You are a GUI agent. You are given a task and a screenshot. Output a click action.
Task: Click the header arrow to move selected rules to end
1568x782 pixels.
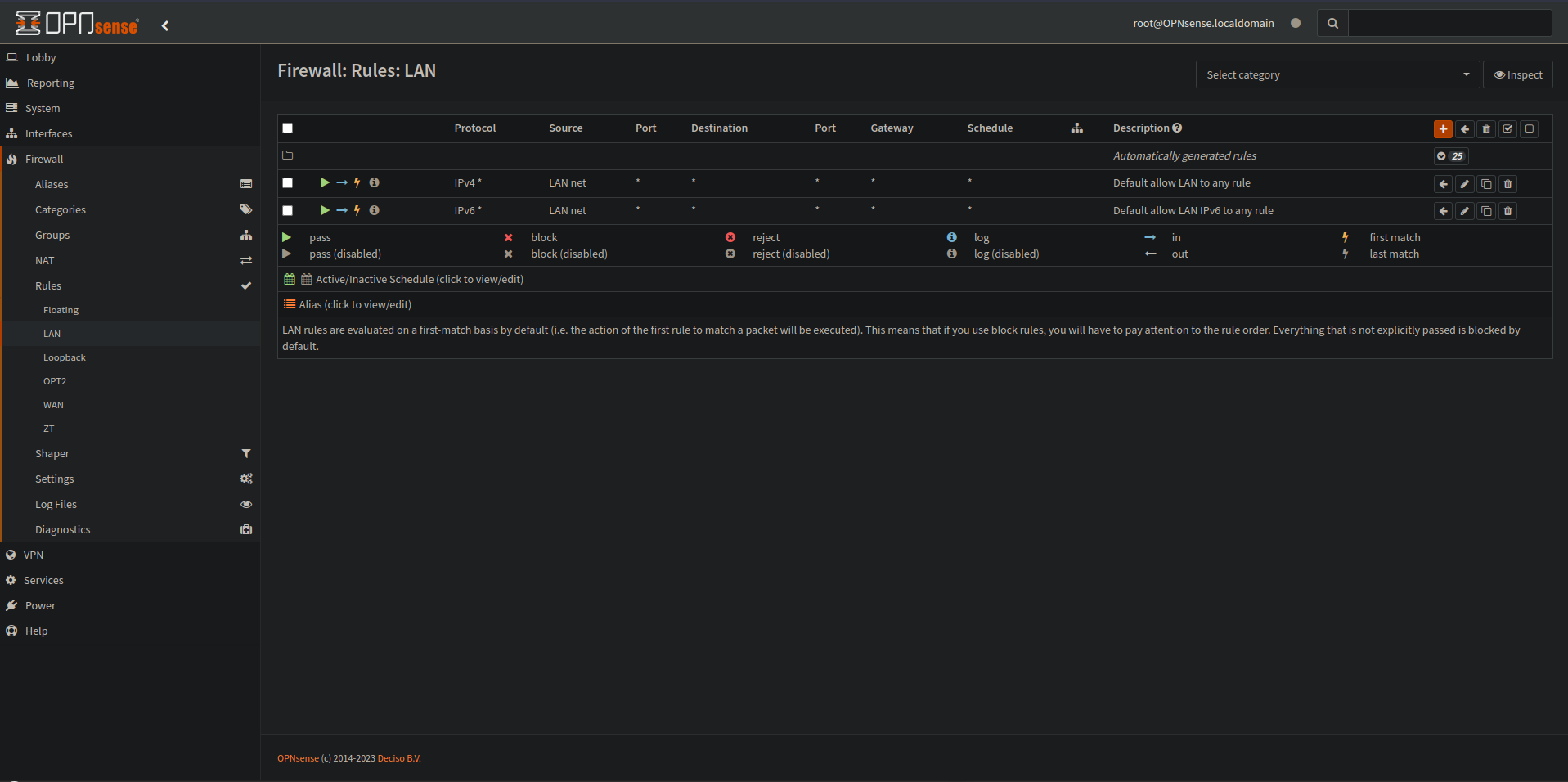[1465, 128]
